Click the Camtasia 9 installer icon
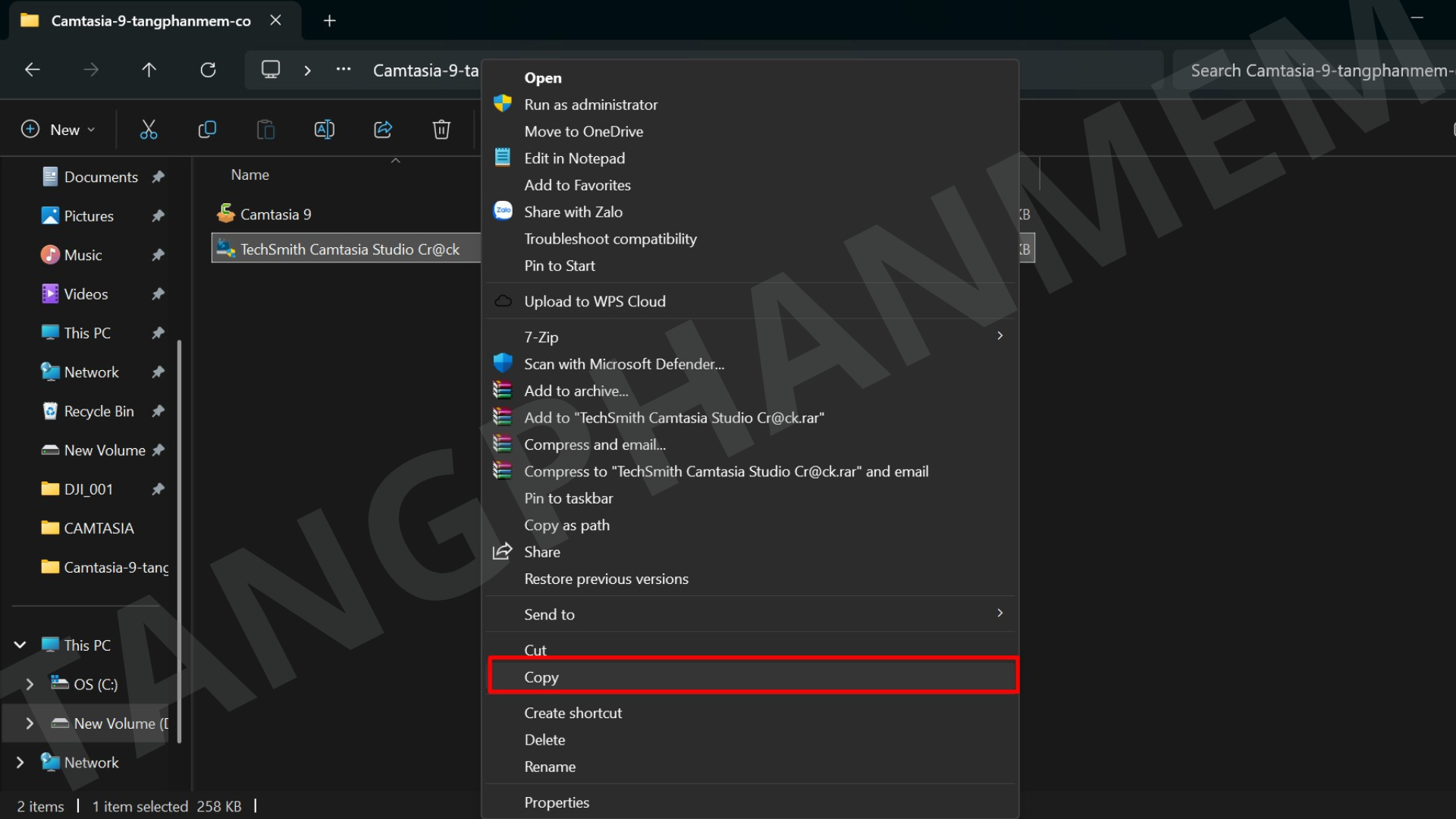 tap(225, 213)
